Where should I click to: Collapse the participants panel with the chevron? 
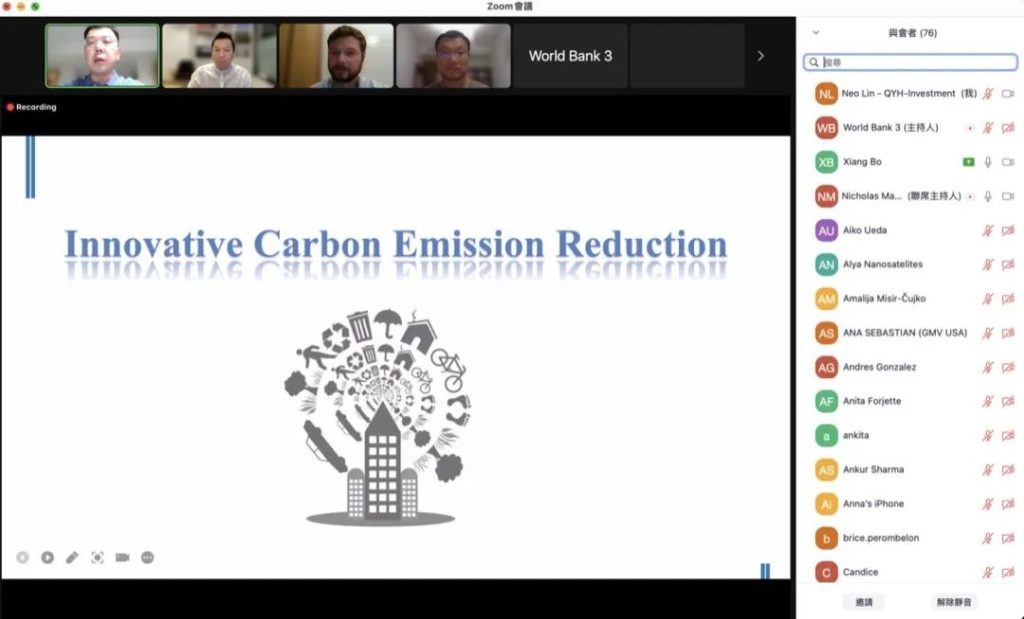coord(816,33)
